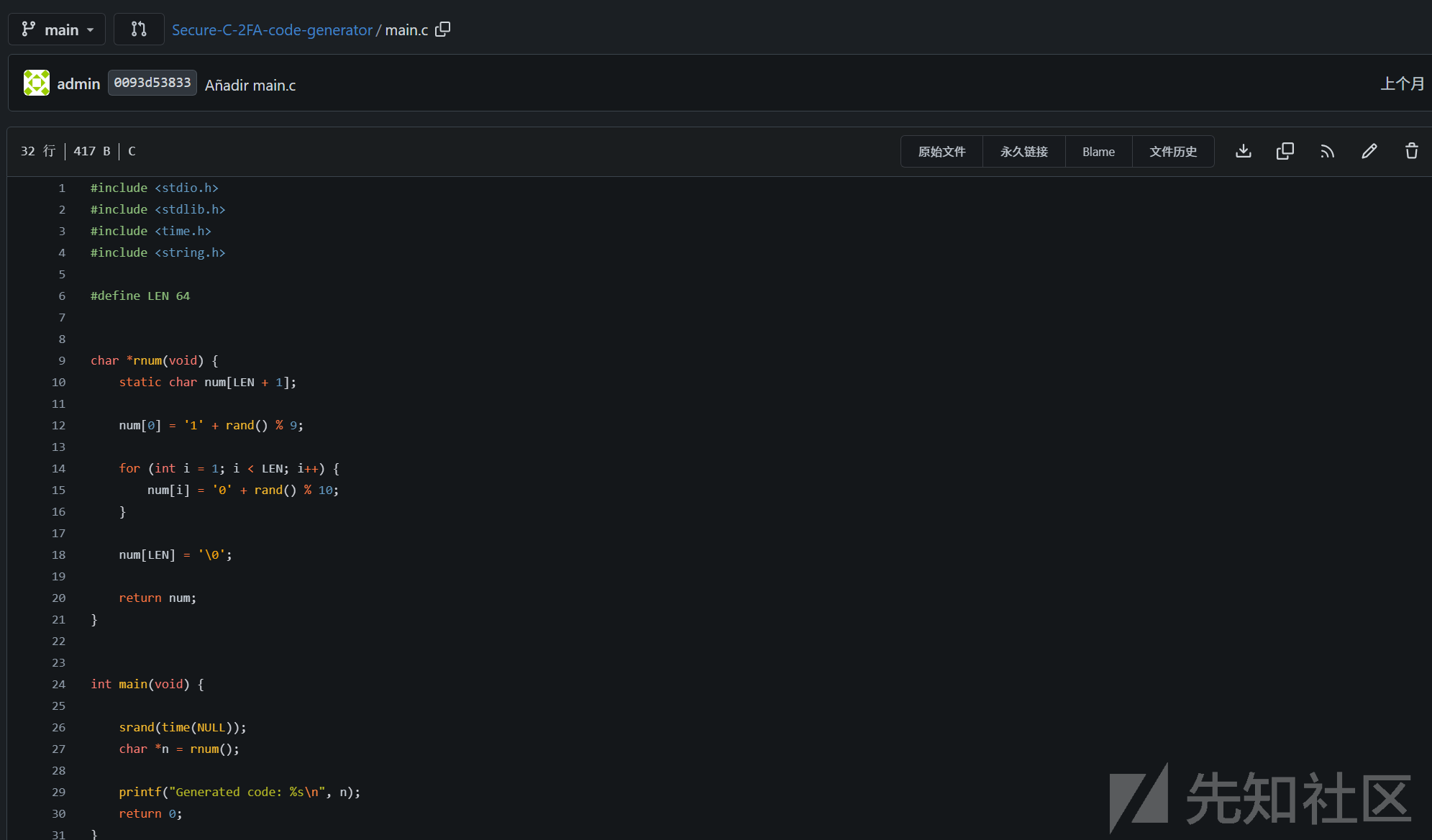The image size is (1432, 840).
Task: Select line number 29
Action: 58,792
